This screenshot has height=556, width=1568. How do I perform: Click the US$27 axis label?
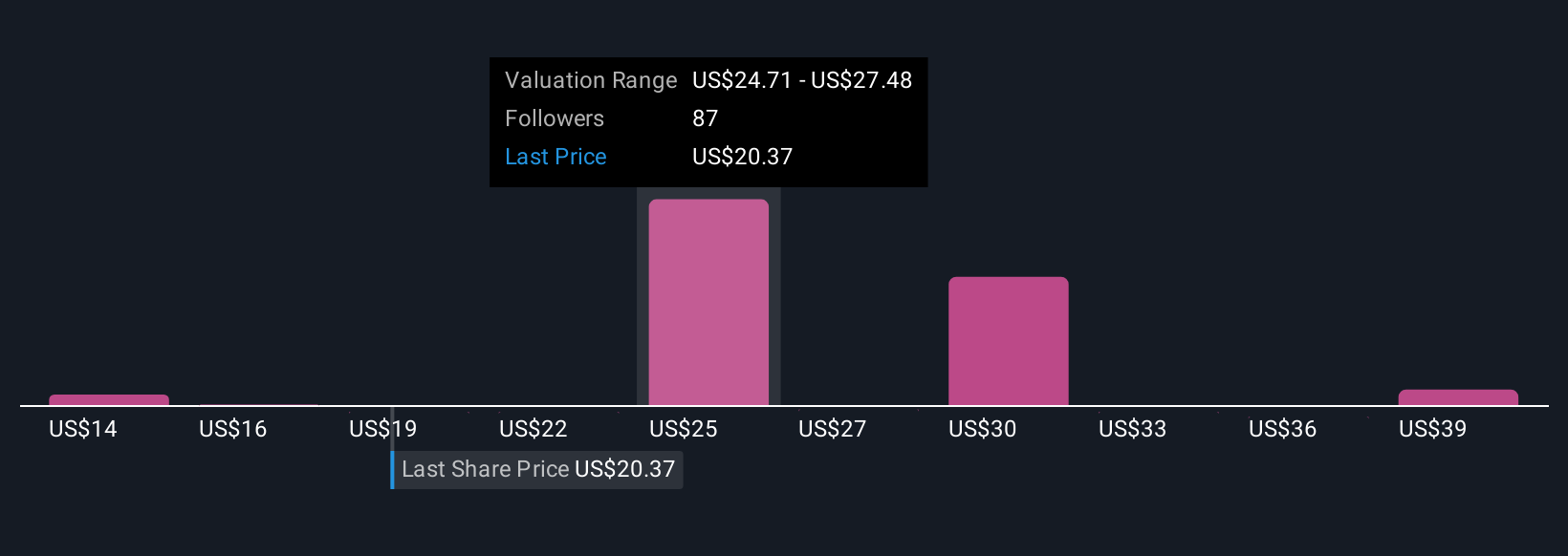coord(833,429)
